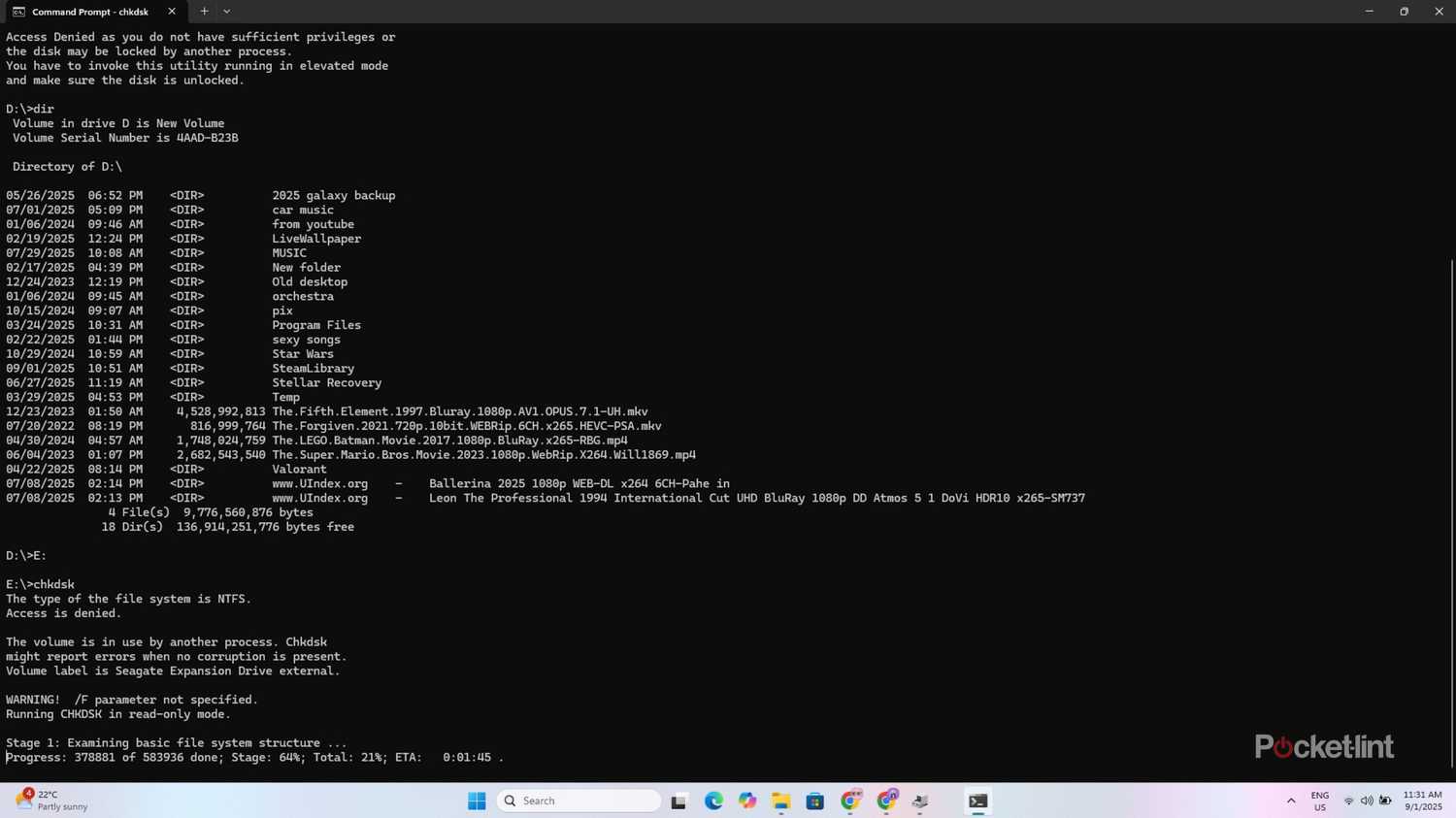Launch Microsoft Edge from the taskbar

[713, 801]
